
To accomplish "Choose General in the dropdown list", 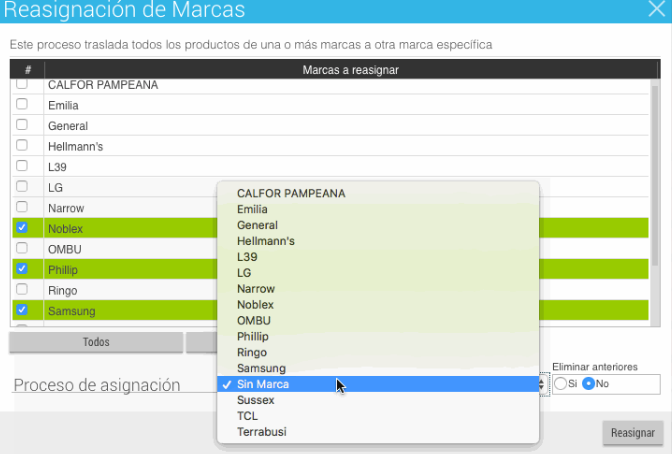I will pyautogui.click(x=378, y=225).
